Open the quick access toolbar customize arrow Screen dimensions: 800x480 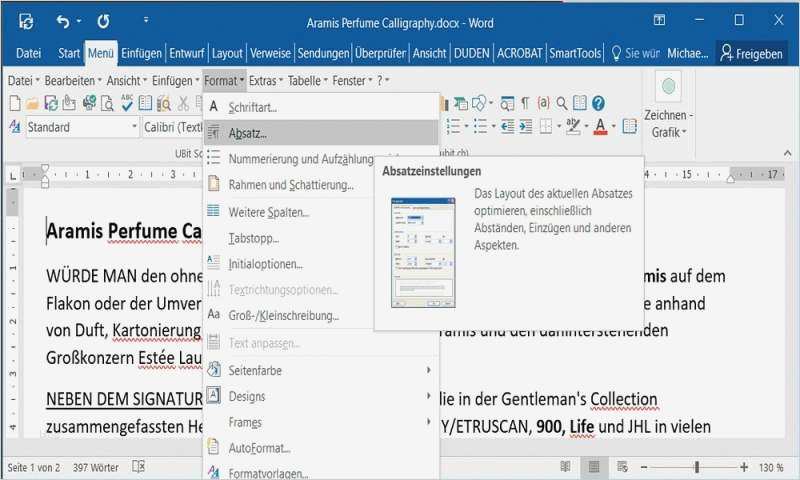(x=146, y=20)
